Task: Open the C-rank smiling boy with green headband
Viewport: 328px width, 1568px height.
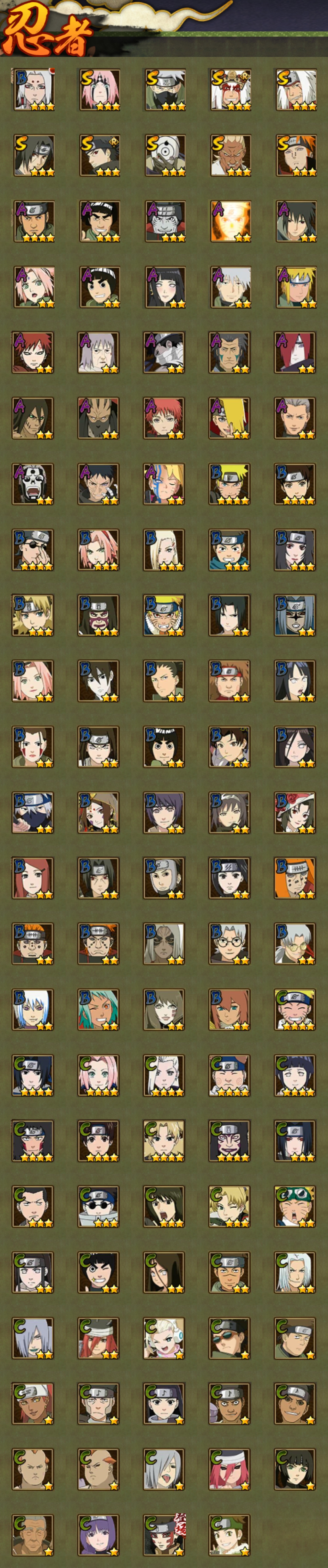Action: (230, 1536)
